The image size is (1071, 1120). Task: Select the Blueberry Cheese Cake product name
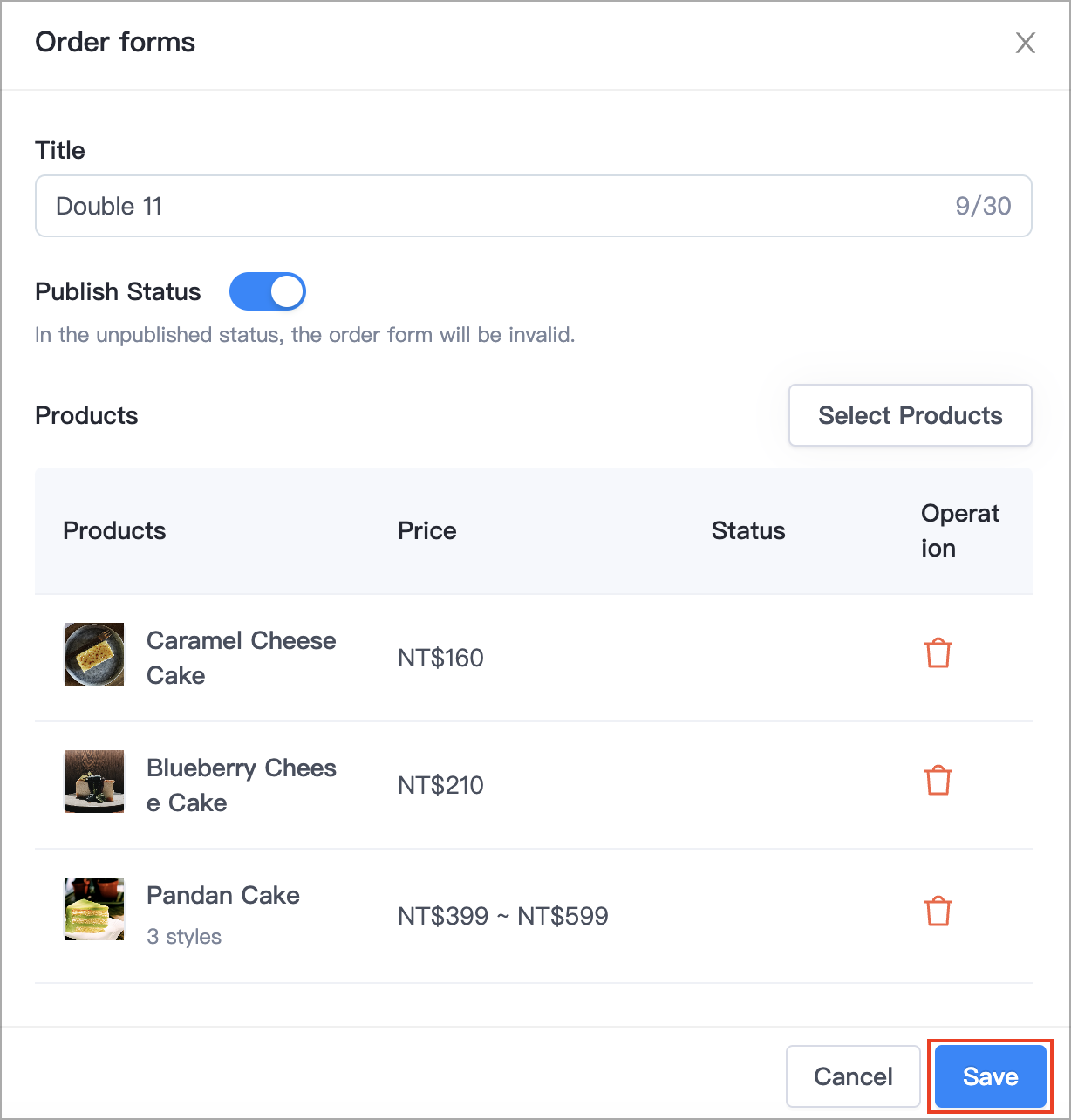[242, 785]
